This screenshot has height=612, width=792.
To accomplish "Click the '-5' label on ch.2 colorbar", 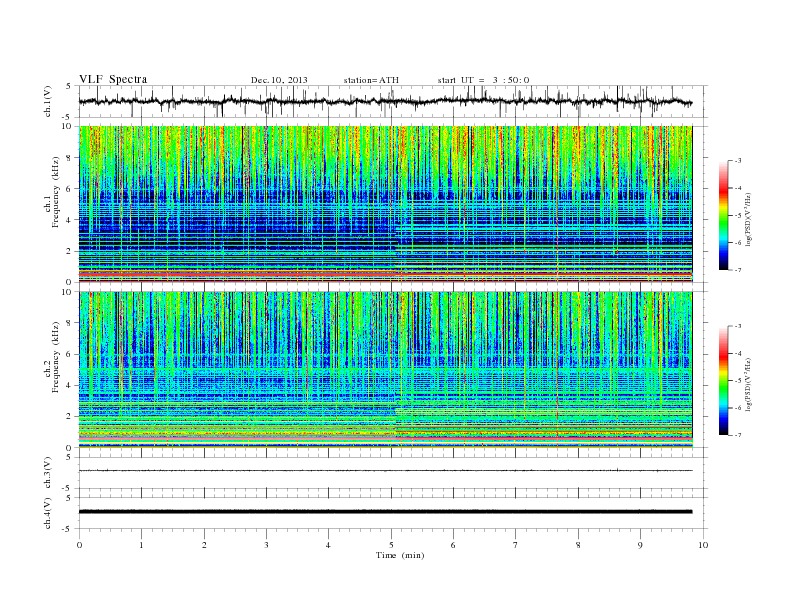I will 738,381.
